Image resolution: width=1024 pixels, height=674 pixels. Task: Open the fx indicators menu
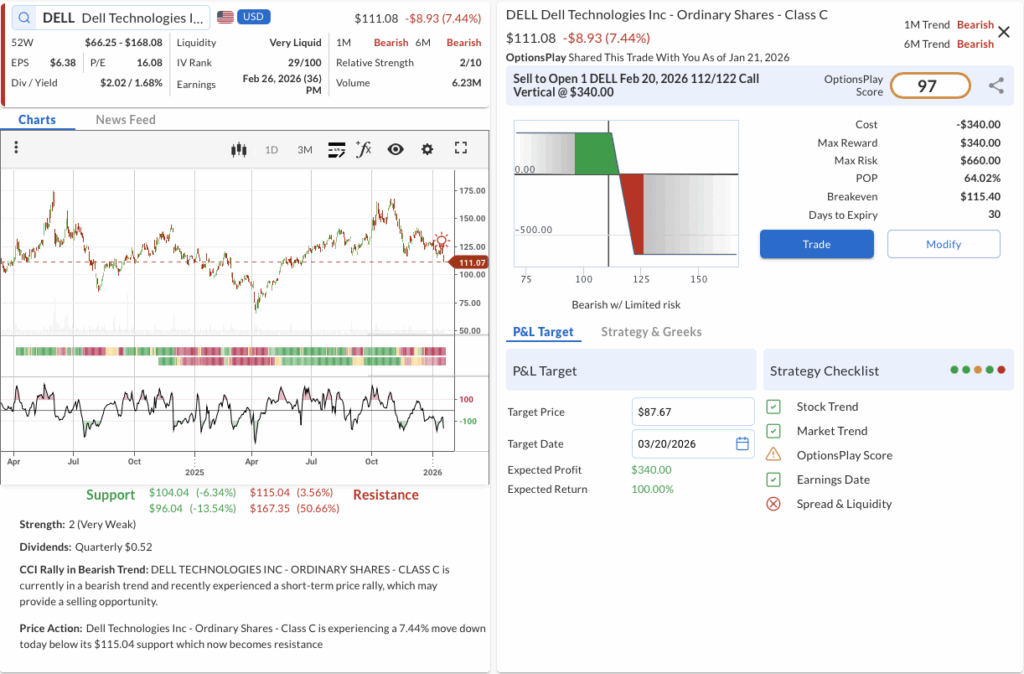363,149
